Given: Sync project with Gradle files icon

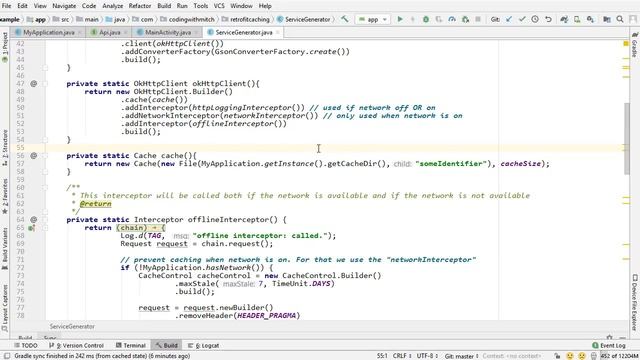Looking at the screenshot, I should click(x=564, y=19).
